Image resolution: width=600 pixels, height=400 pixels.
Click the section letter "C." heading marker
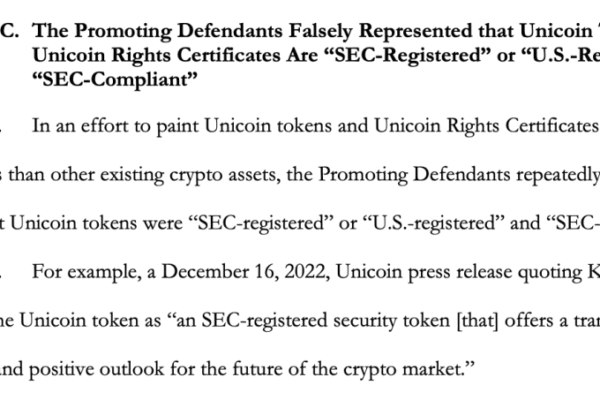point(9,31)
